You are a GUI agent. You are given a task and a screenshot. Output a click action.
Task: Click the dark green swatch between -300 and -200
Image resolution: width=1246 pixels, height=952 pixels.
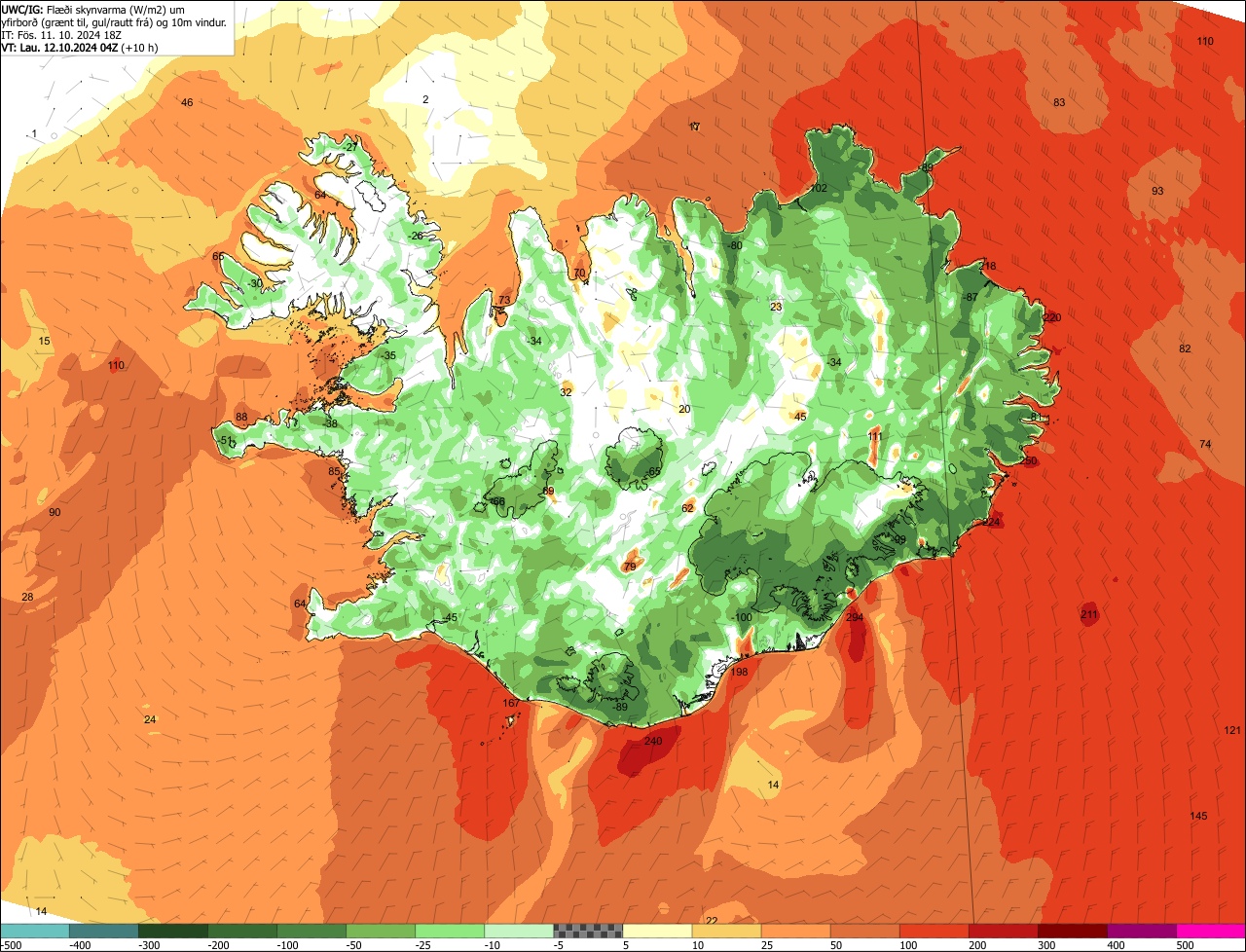coord(173,931)
